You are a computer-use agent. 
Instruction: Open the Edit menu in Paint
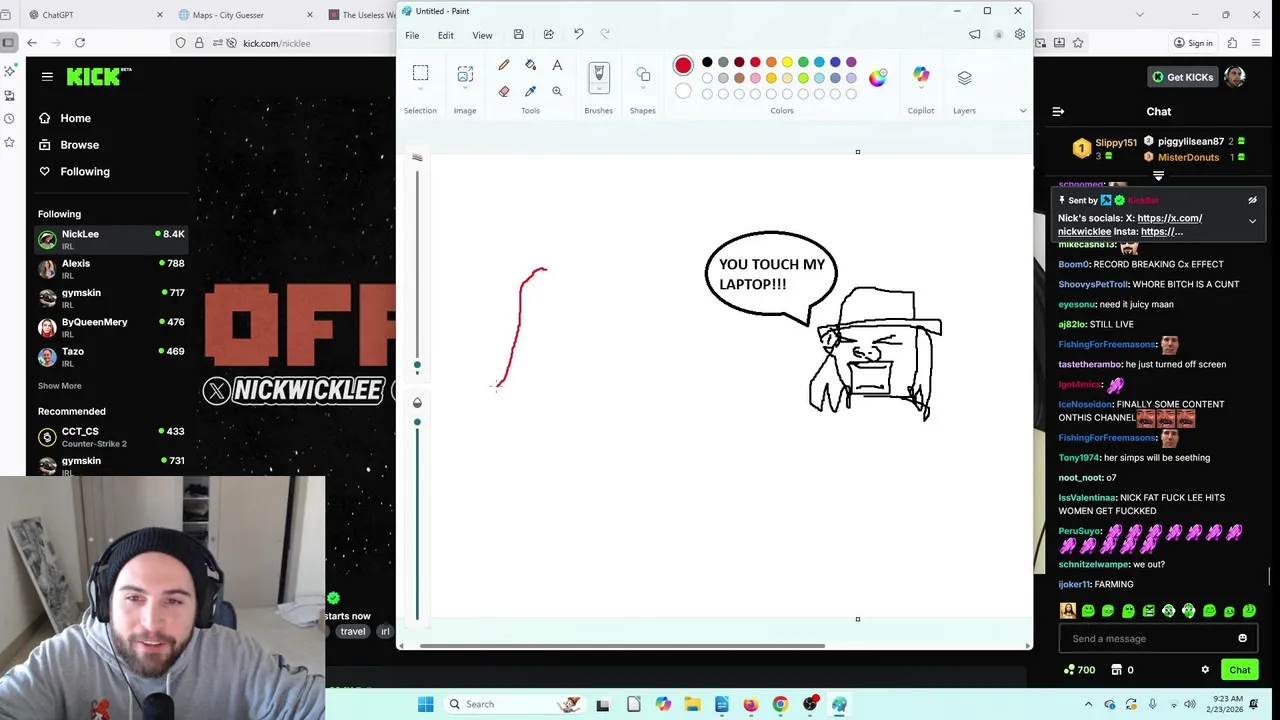(x=445, y=35)
